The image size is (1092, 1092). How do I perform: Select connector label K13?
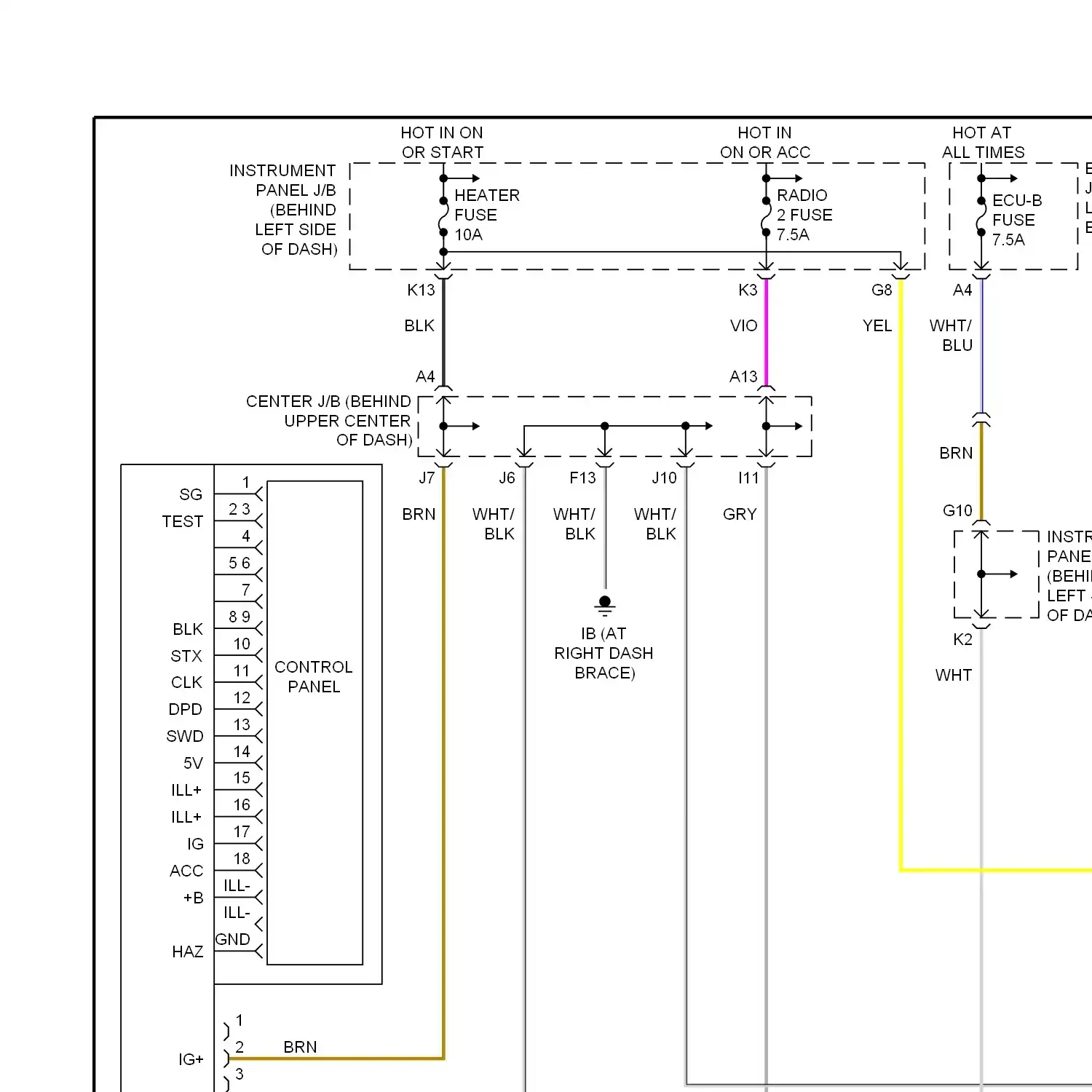click(421, 290)
